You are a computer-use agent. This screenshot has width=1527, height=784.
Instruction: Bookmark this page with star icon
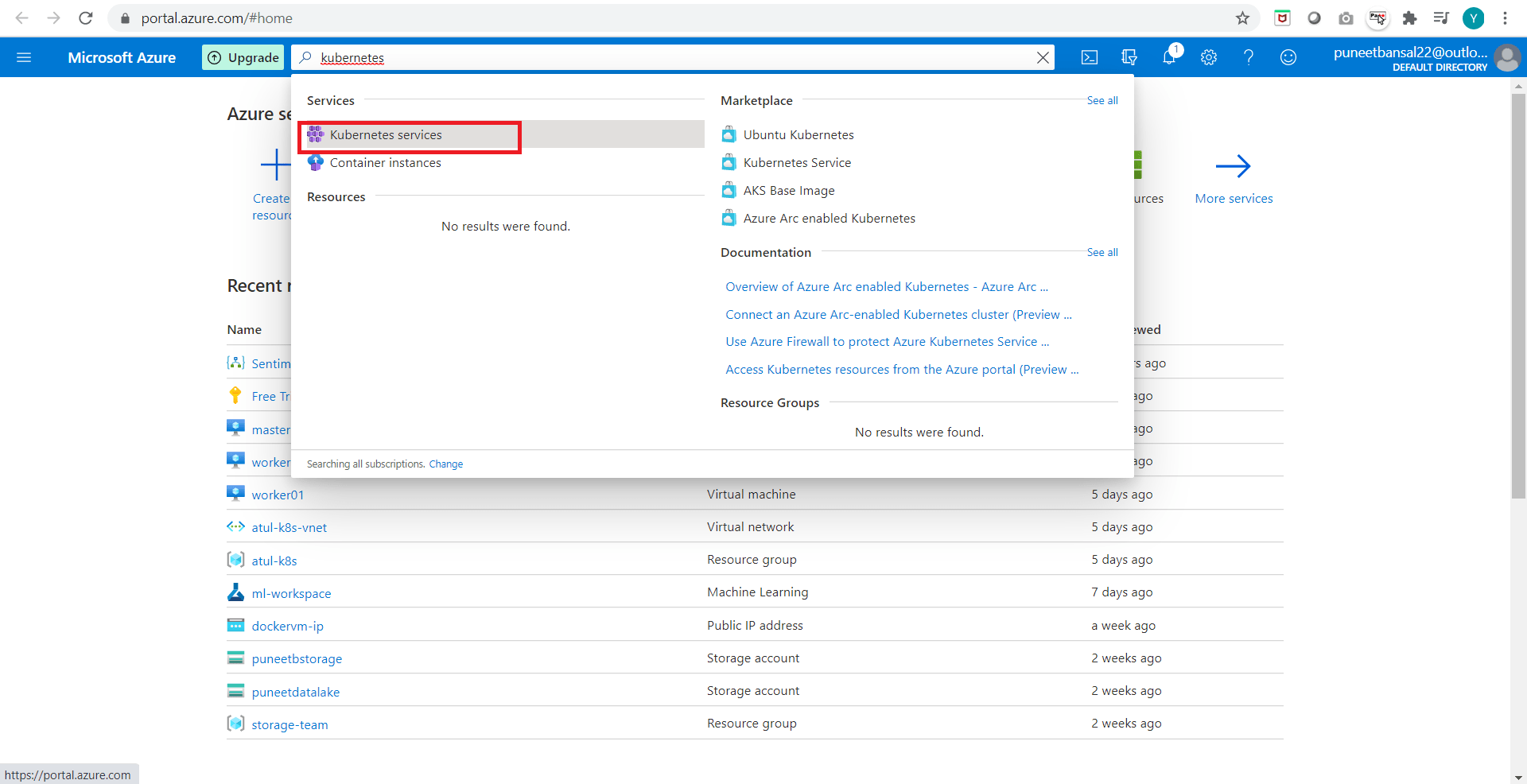tap(1242, 18)
